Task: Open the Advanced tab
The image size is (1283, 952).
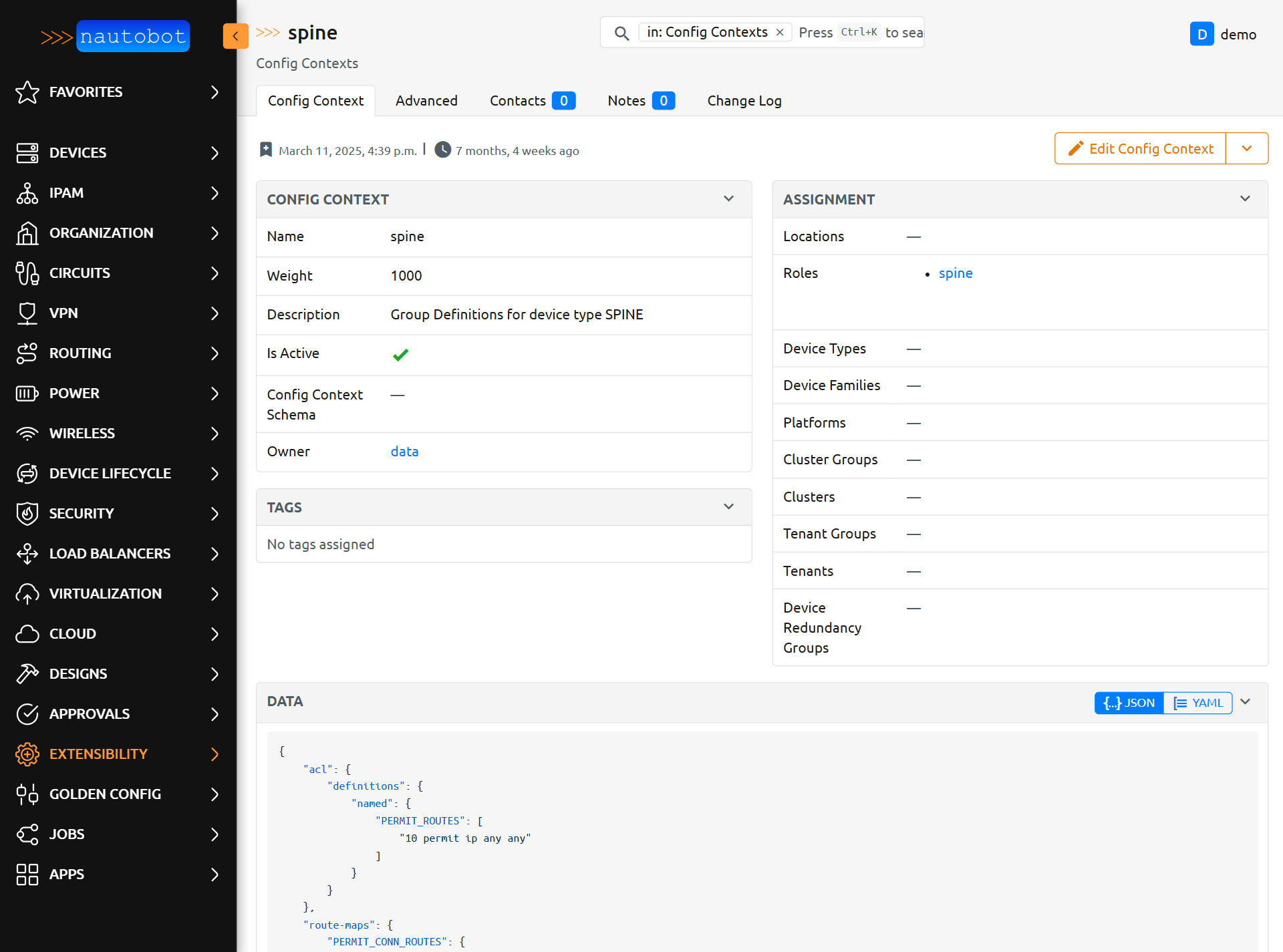Action: click(x=426, y=101)
